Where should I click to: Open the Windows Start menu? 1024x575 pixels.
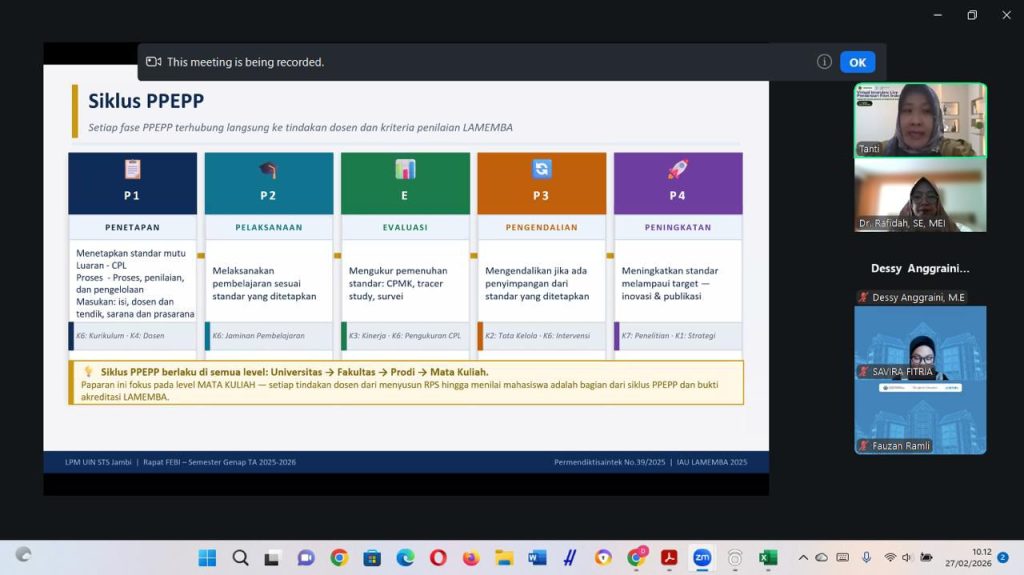(x=207, y=557)
